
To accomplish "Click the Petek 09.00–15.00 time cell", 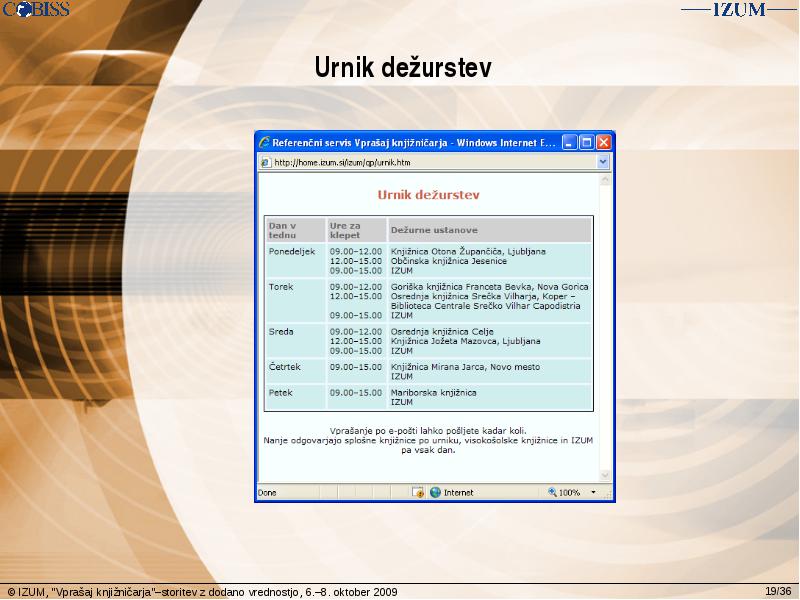I will click(x=356, y=393).
